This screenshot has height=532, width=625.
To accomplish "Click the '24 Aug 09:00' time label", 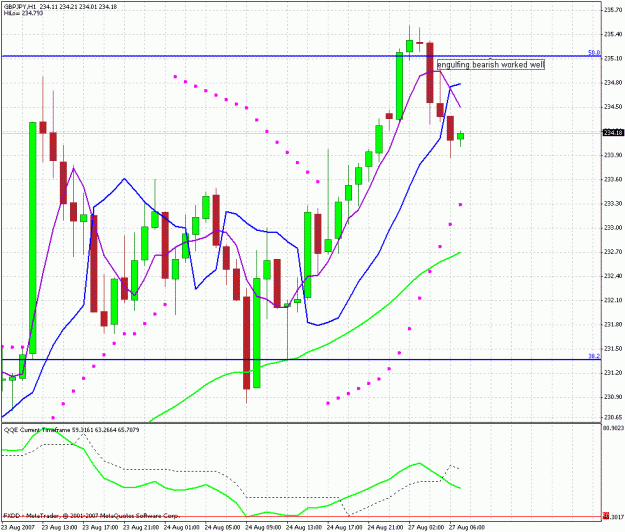I will [x=263, y=528].
